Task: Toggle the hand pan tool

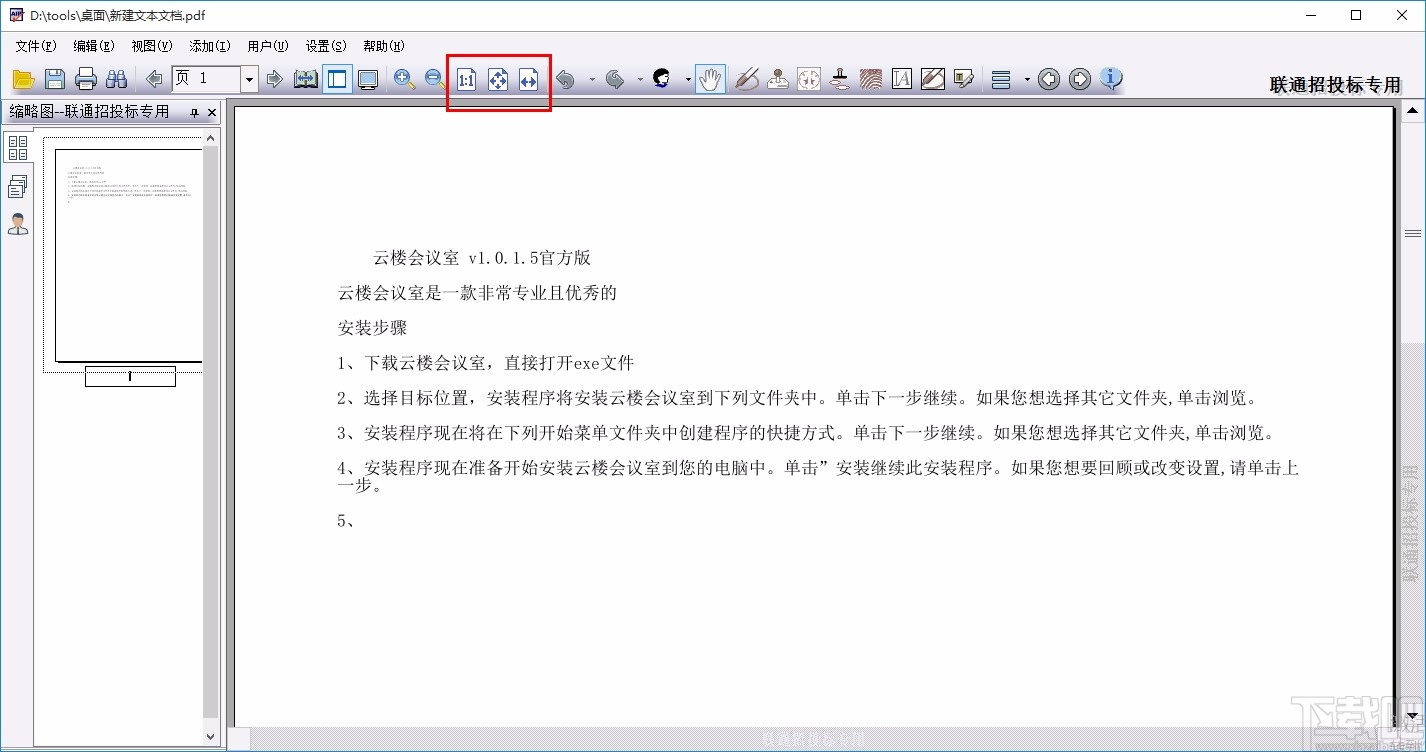Action: [x=710, y=79]
